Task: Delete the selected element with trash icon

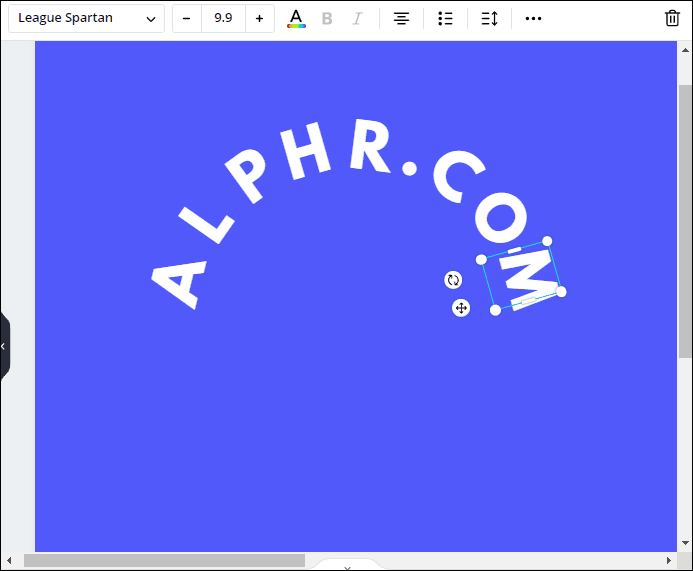Action: (673, 19)
